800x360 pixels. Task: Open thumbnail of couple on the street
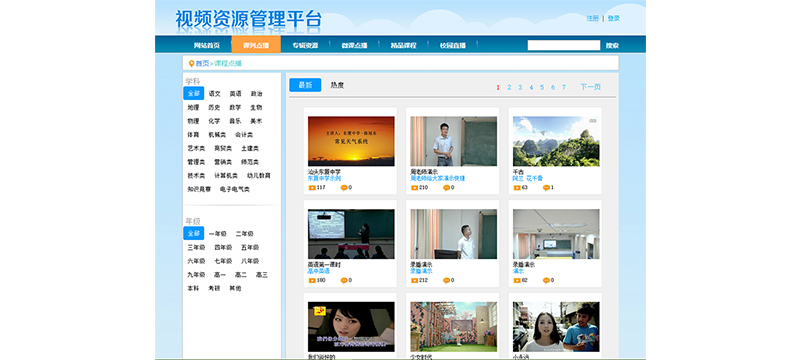556,327
